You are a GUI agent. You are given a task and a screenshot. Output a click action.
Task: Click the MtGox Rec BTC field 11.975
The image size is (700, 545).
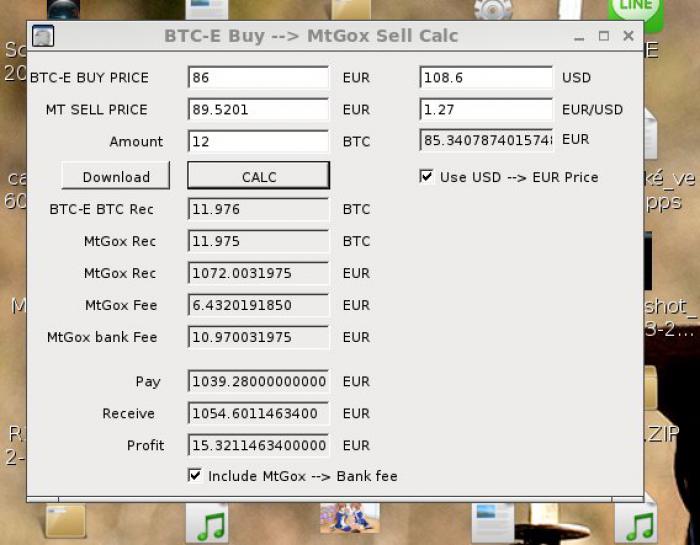258,241
